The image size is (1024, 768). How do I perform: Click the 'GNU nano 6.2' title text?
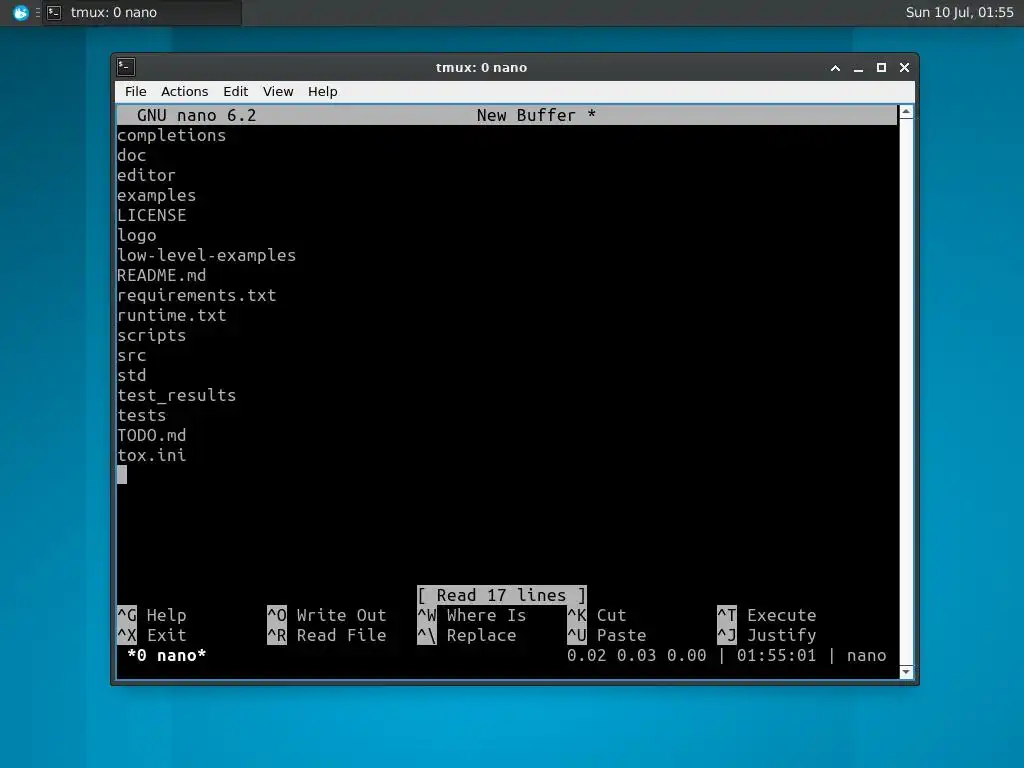[197, 116]
